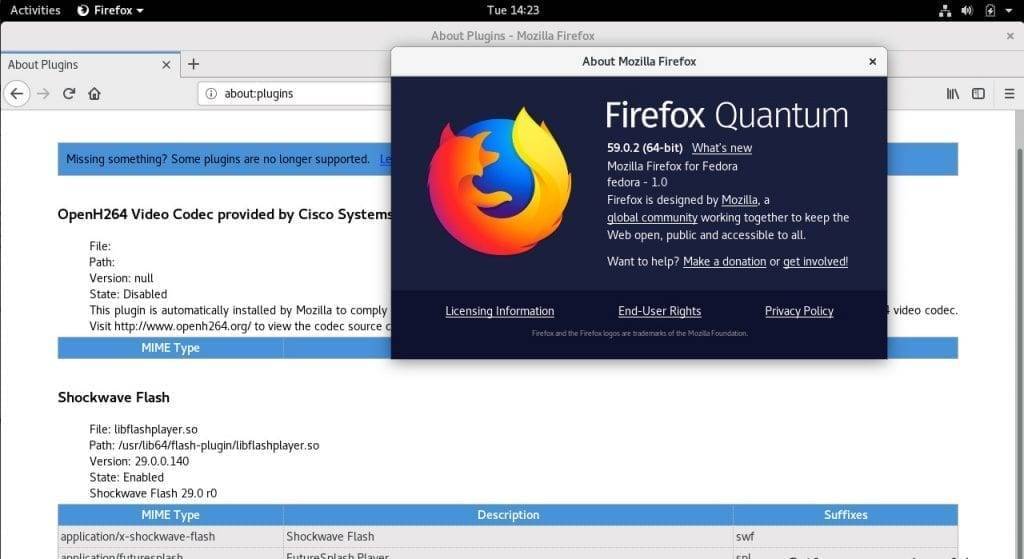1024x559 pixels.
Task: Click the clock showing Tue 14:23
Action: [x=512, y=10]
